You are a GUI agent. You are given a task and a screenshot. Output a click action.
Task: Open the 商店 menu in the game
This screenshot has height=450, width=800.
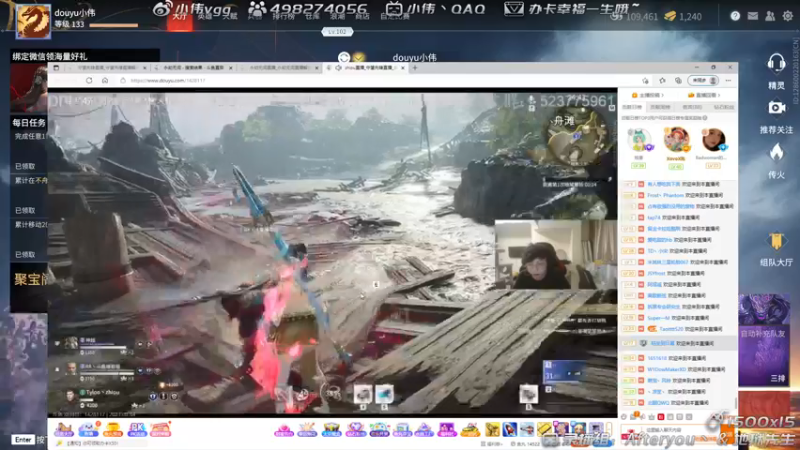coord(362,17)
